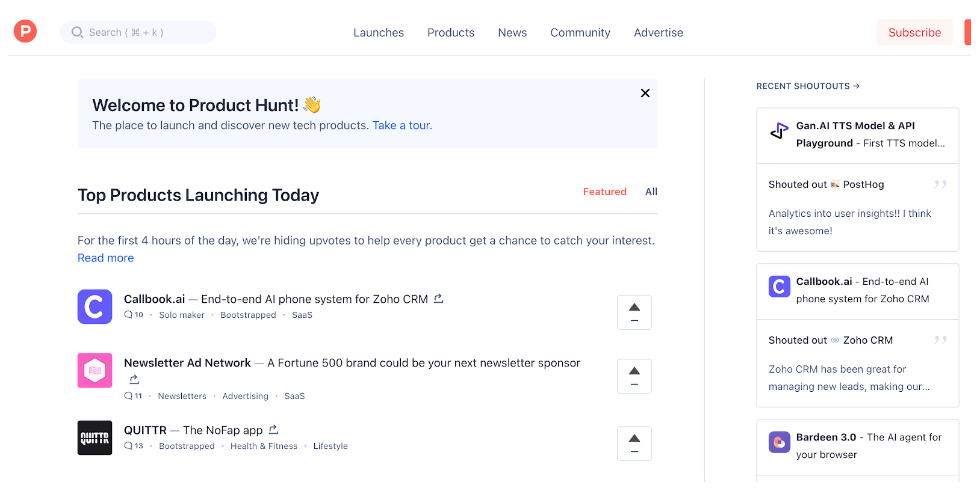
Task: Select Bootstrapped tag under QUITTR
Action: (x=186, y=446)
